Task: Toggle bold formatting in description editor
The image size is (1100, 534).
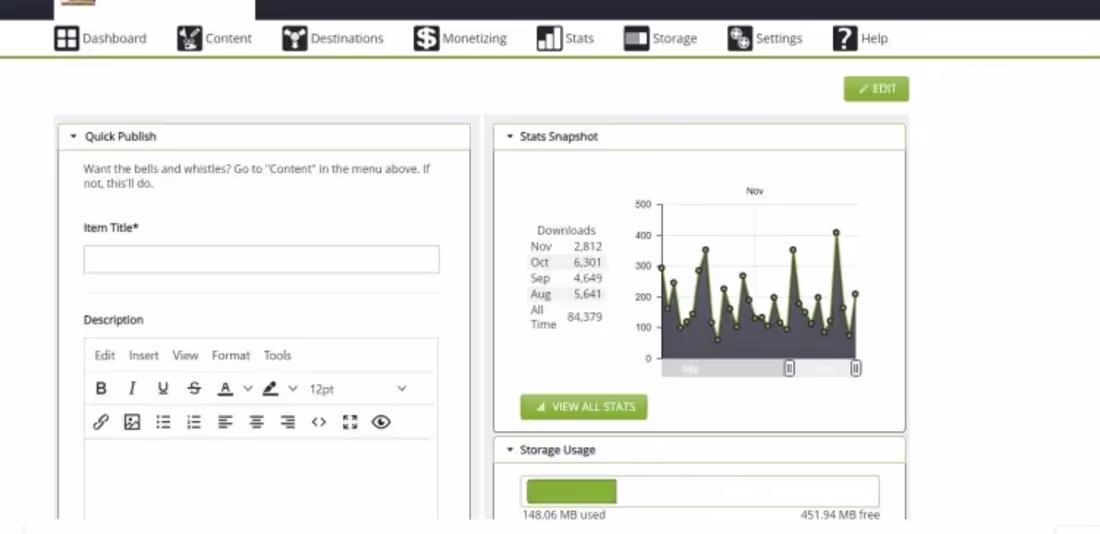Action: 101,388
